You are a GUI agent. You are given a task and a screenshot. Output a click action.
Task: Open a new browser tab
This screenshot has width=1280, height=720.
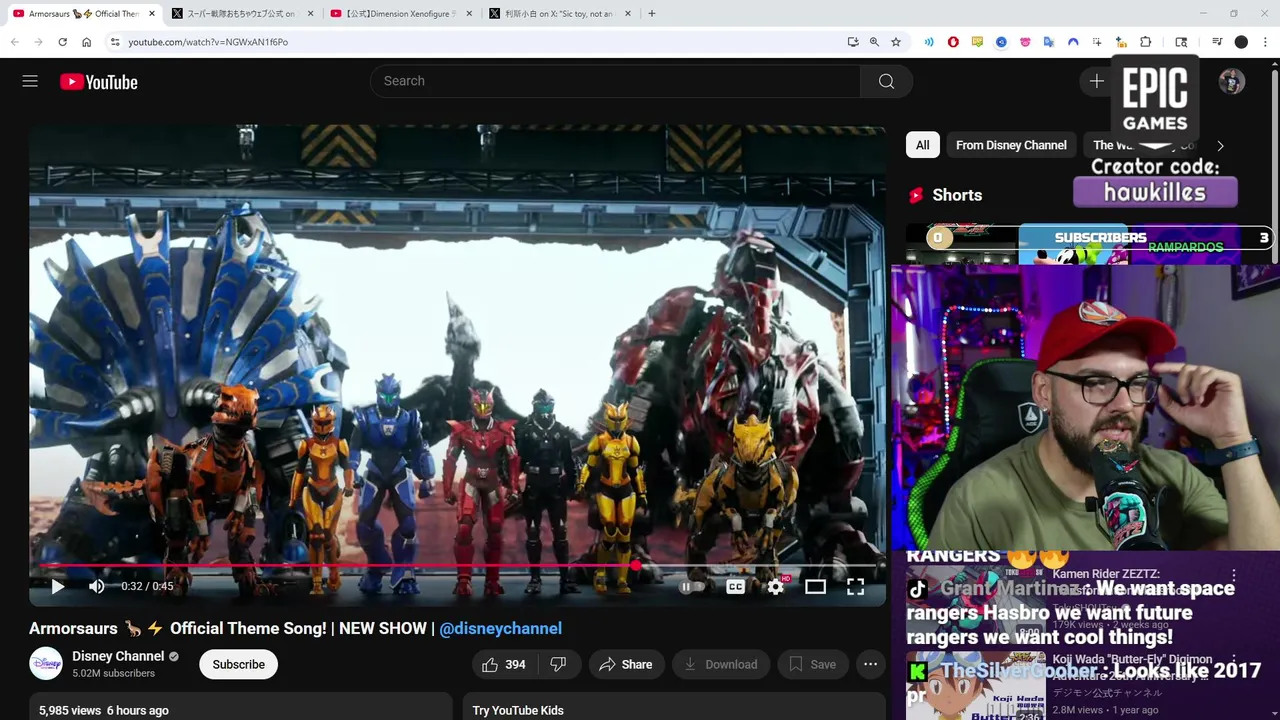coord(652,14)
